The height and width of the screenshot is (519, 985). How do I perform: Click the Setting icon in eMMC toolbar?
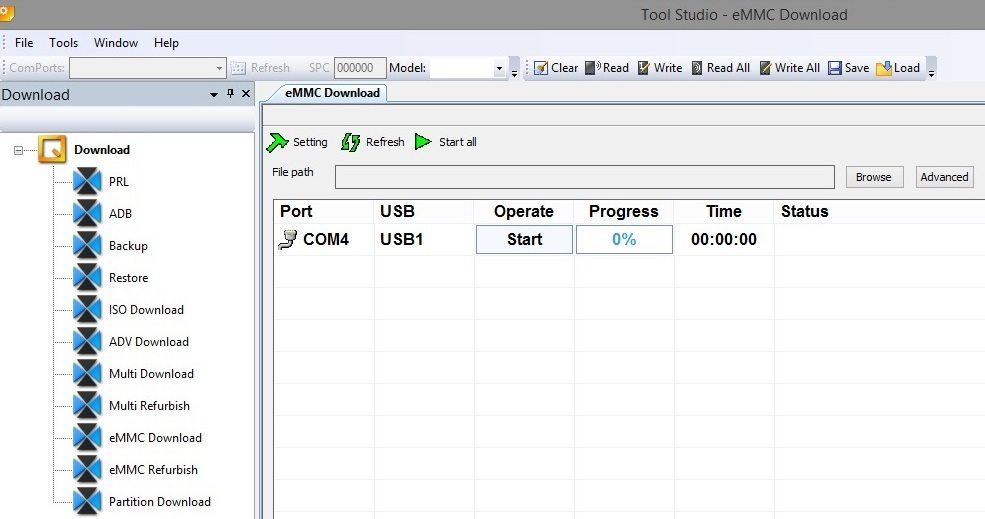pyautogui.click(x=277, y=142)
